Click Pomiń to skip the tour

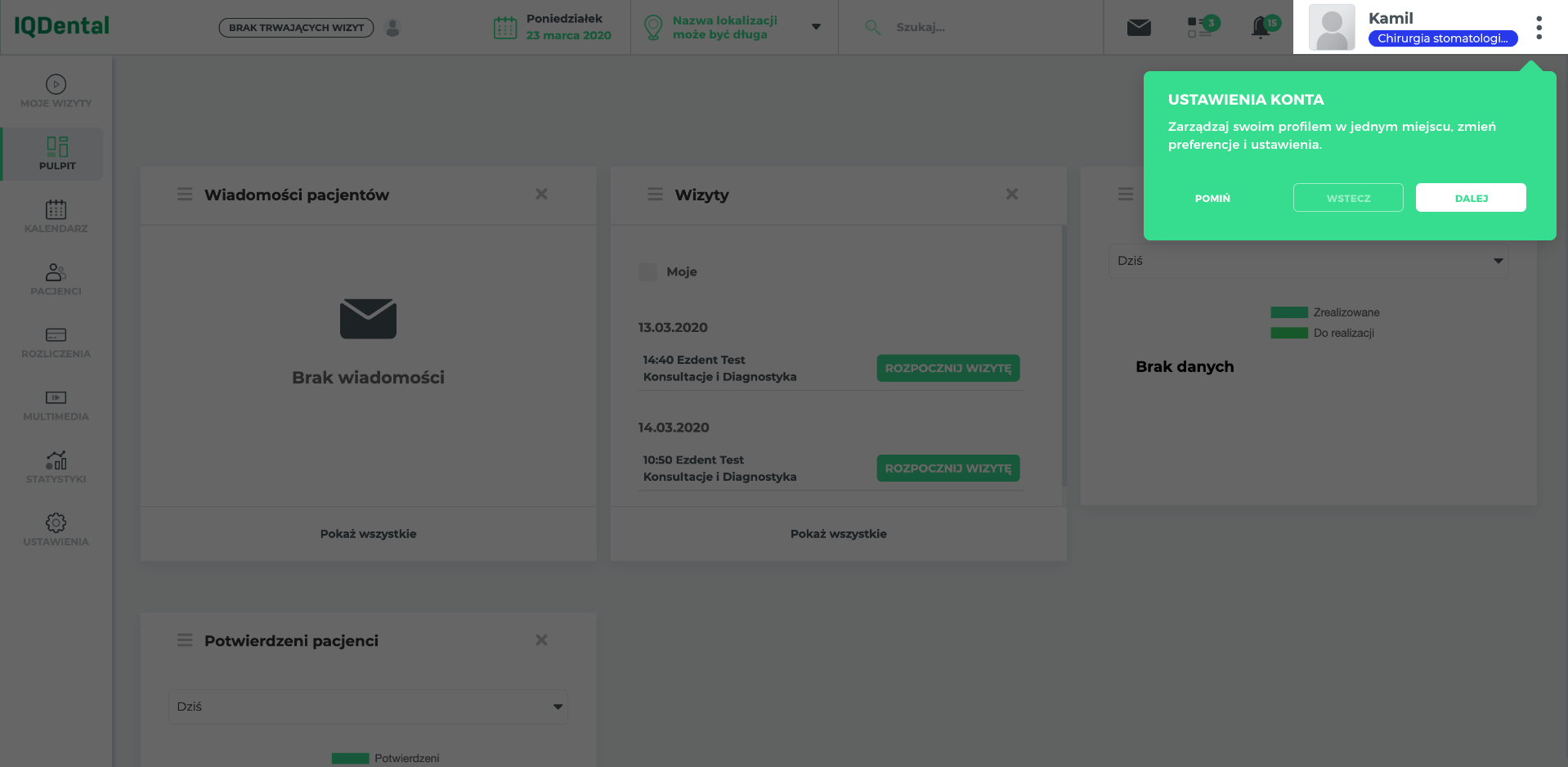(x=1212, y=198)
